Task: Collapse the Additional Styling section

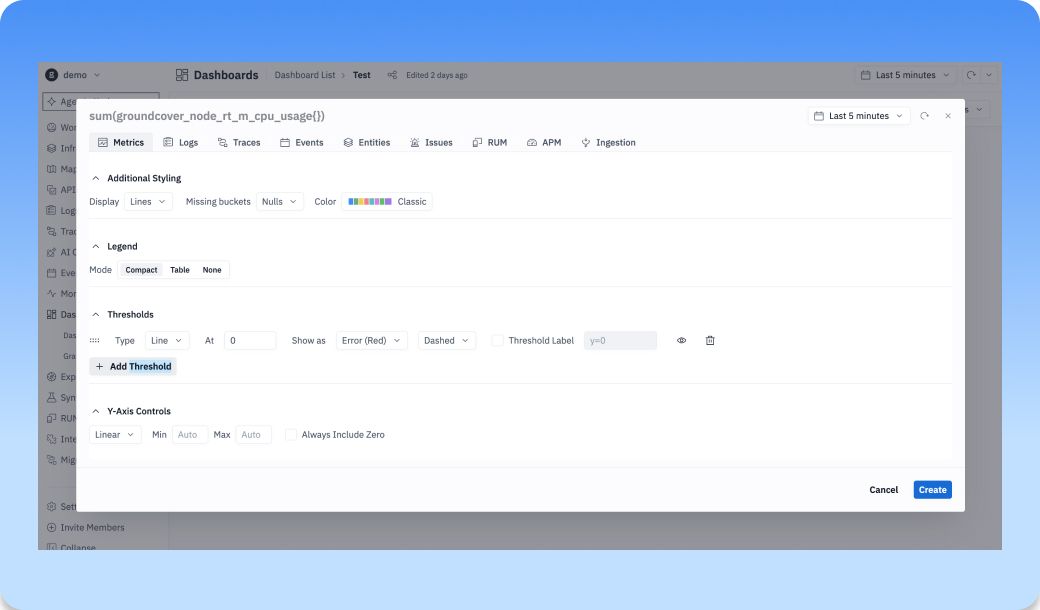Action: [96, 178]
